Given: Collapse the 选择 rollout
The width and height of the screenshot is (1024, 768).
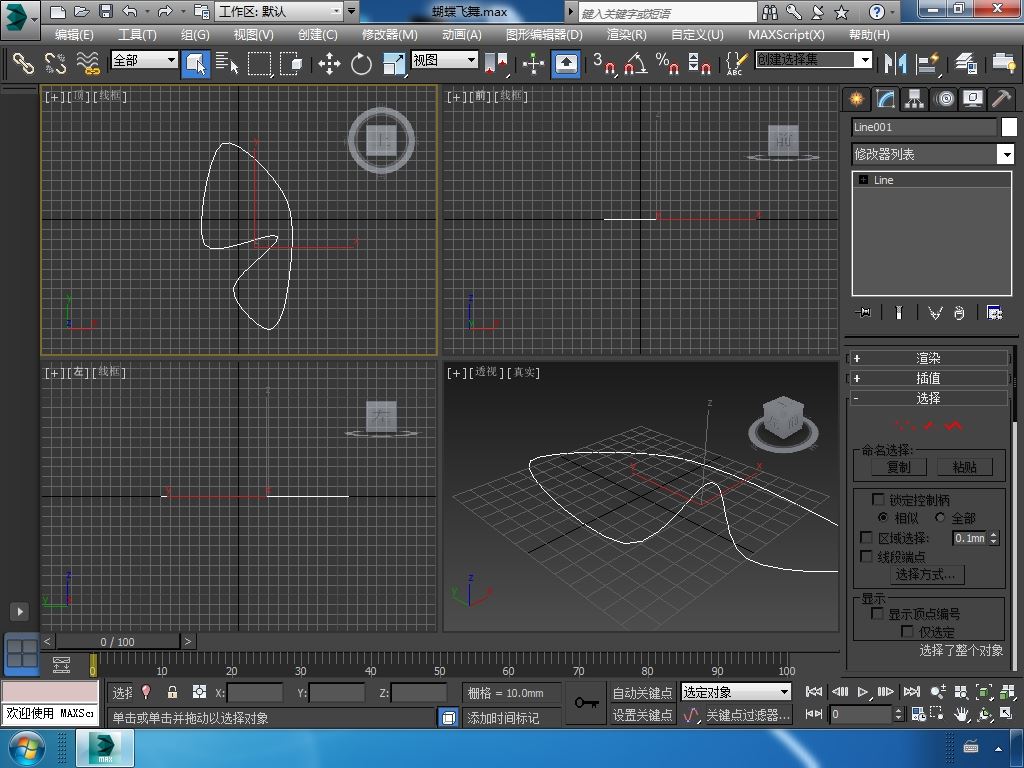Looking at the screenshot, I should coord(929,398).
